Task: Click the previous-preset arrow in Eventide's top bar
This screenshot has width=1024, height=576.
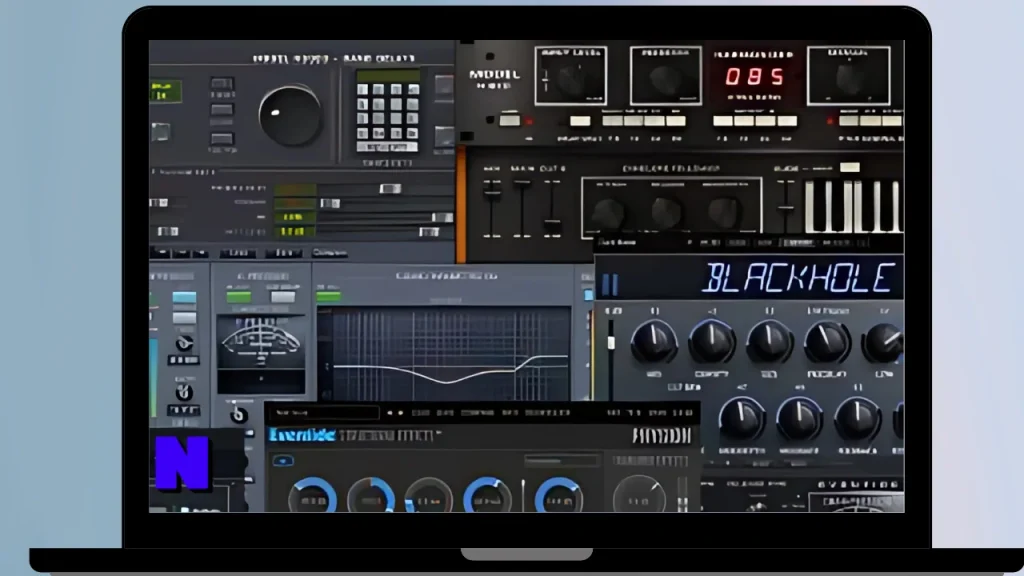Action: pos(390,413)
